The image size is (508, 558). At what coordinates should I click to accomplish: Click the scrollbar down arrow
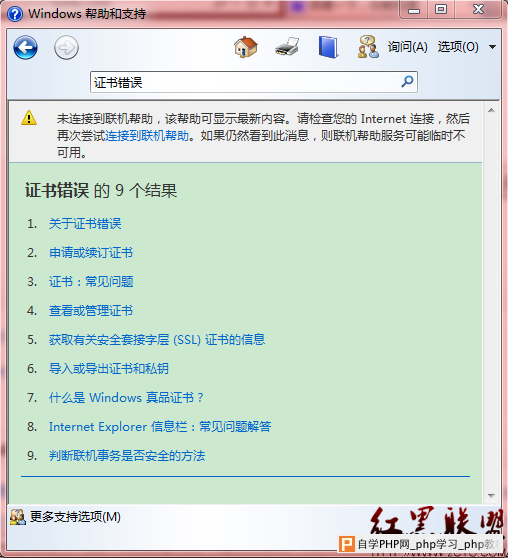492,495
